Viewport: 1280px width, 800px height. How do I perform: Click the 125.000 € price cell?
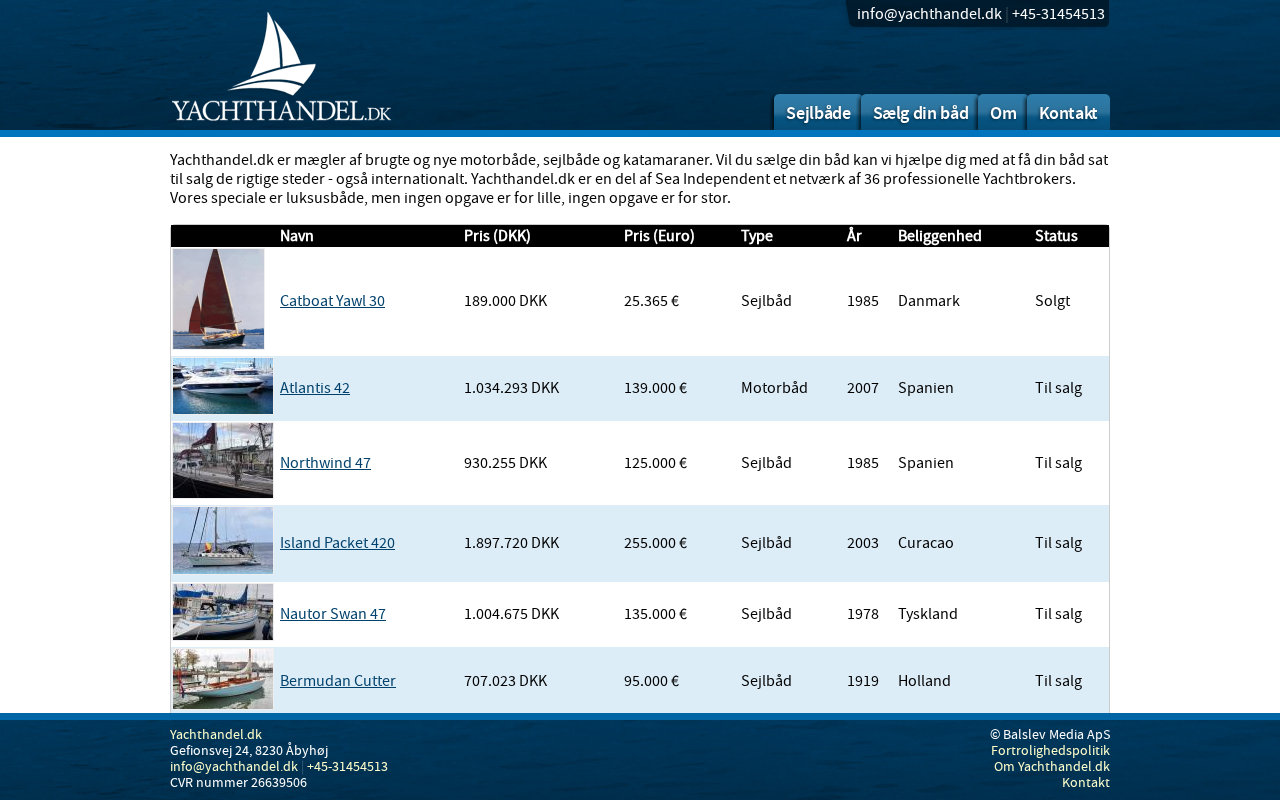[x=656, y=463]
